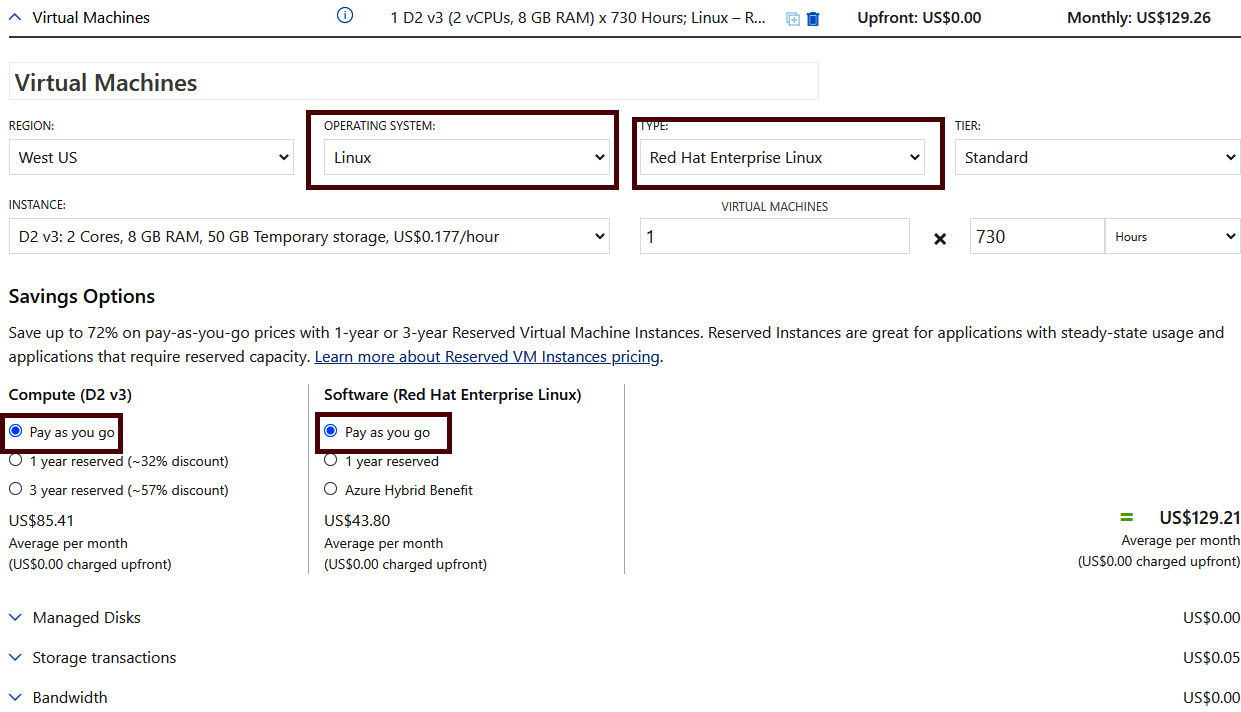Image resolution: width=1241 pixels, height=712 pixels.
Task: Open the Region dropdown showing West US
Action: point(151,157)
